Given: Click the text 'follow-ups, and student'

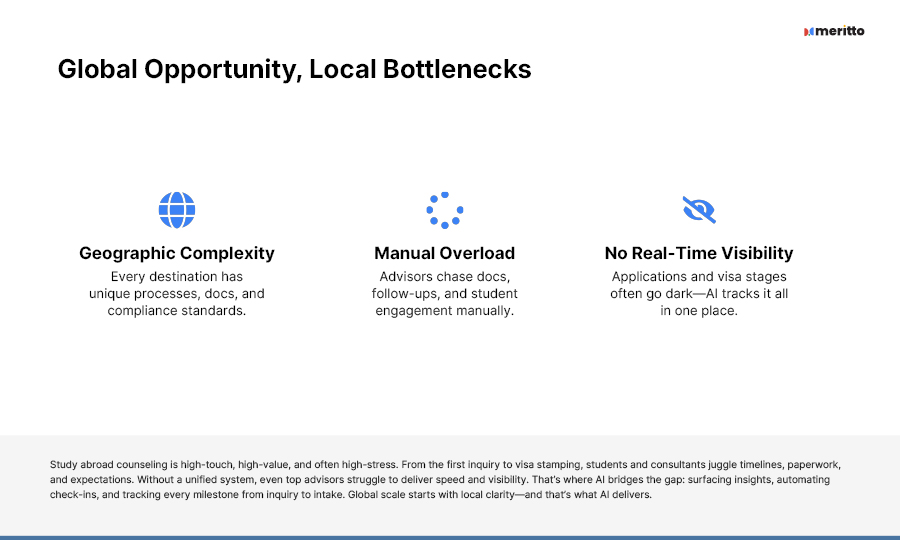Looking at the screenshot, I should [445, 294].
